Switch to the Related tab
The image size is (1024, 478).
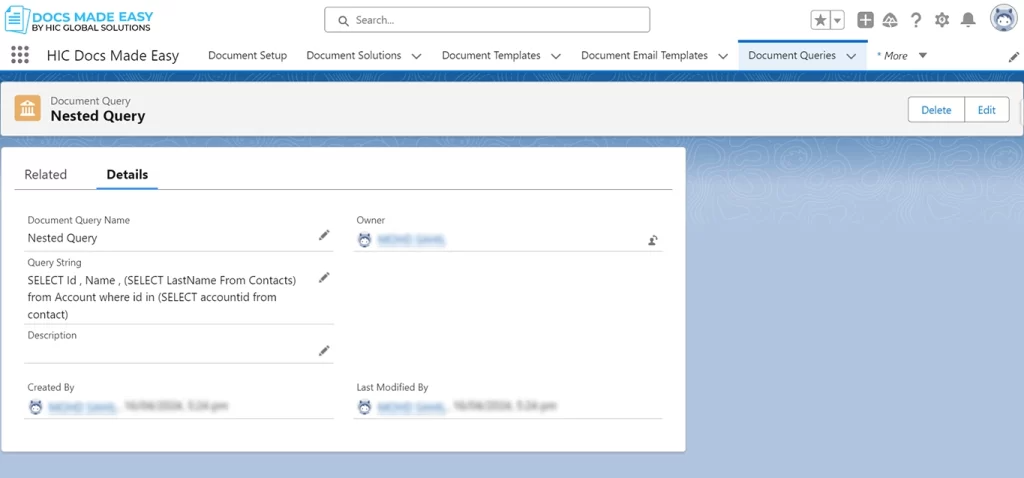(x=46, y=174)
